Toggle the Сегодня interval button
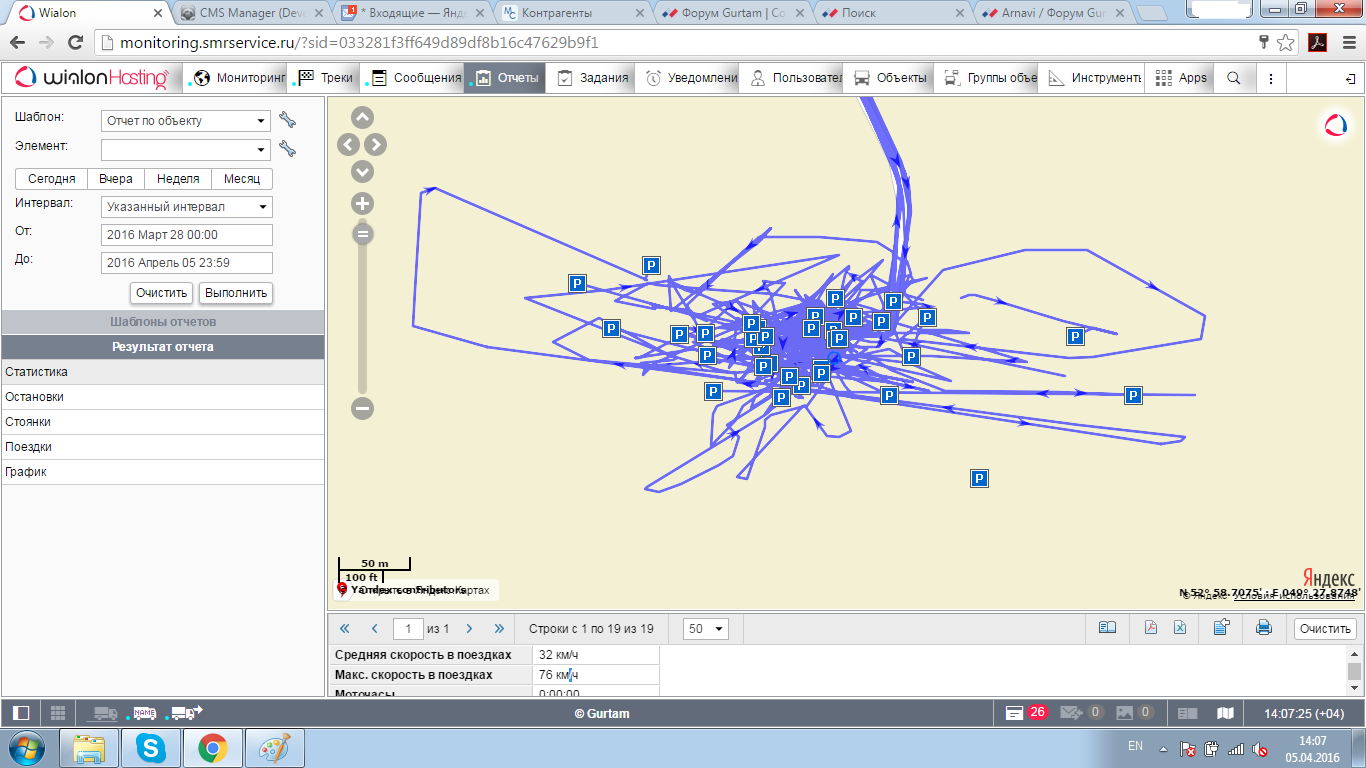Image resolution: width=1366 pixels, height=768 pixels. pos(51,179)
